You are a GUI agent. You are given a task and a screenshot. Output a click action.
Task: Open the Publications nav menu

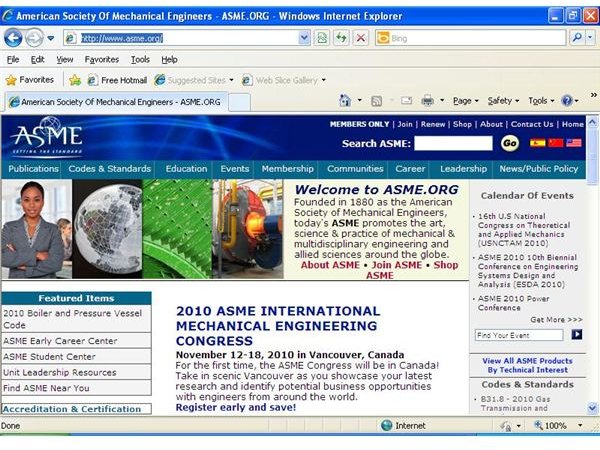click(x=33, y=169)
